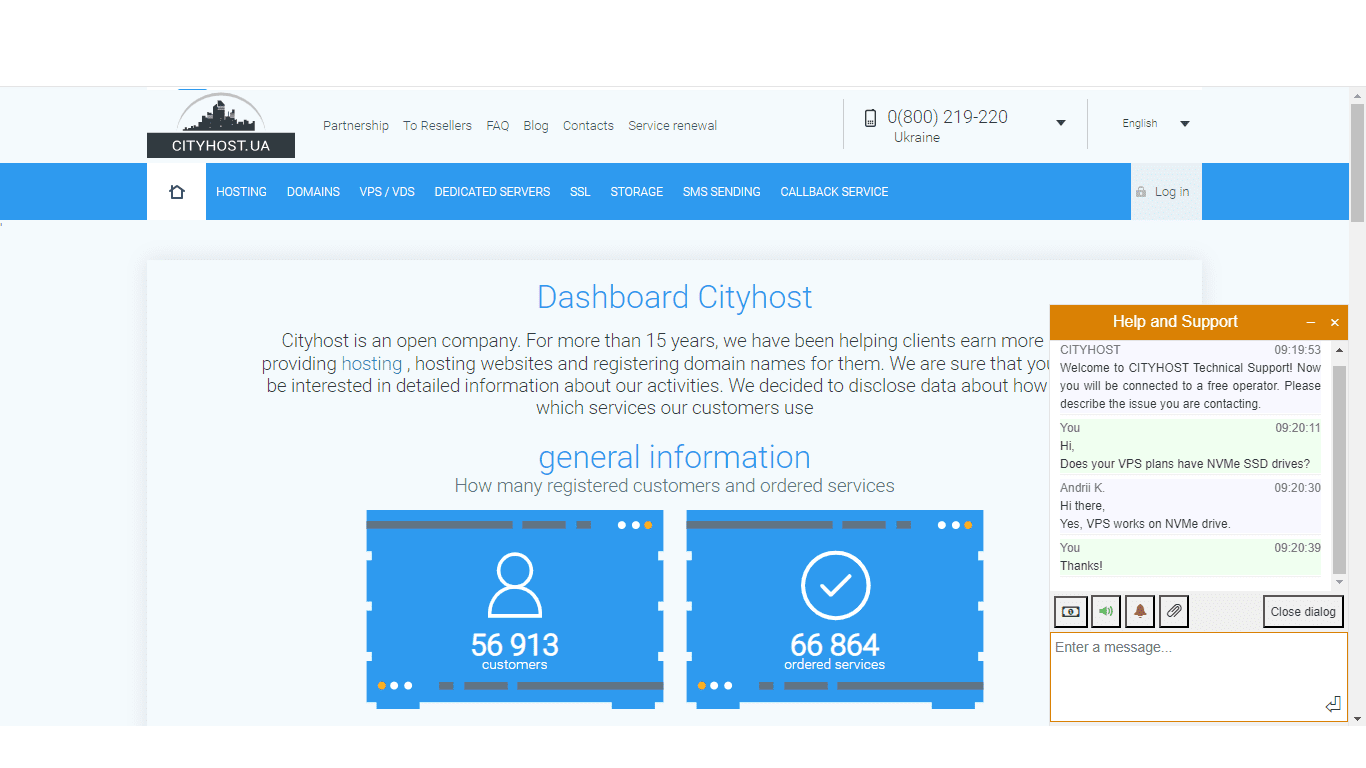Click the Close dialog button
The image size is (1366, 768).
1303,612
